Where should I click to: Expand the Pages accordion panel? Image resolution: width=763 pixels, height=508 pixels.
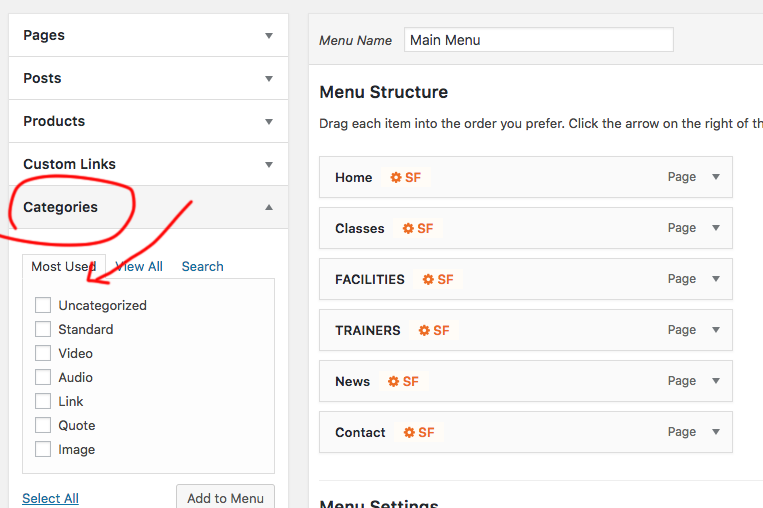click(268, 35)
